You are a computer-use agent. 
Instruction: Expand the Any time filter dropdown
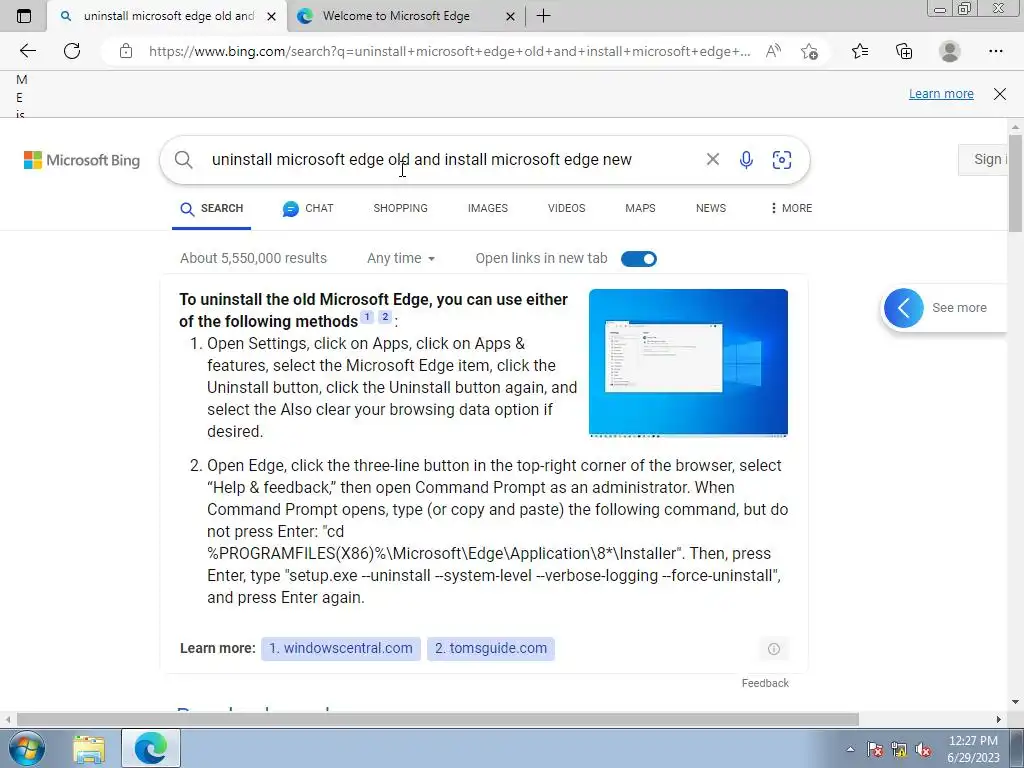click(x=401, y=259)
